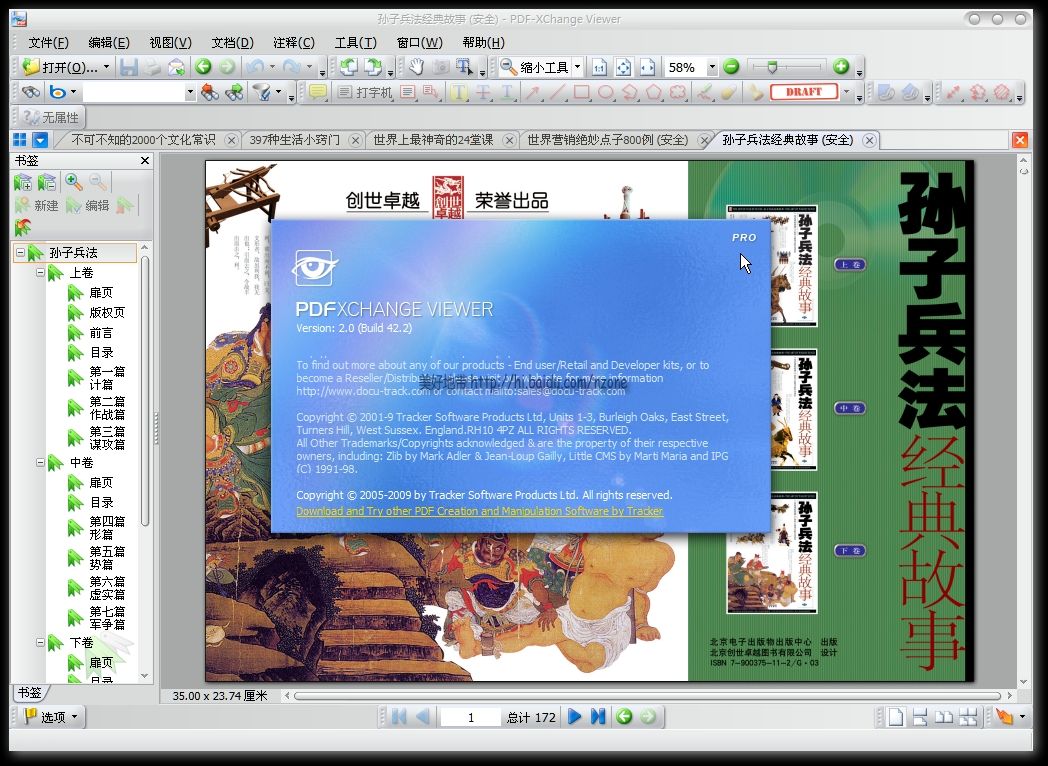Screen dimensions: 1048x766
Task: Go to the last page button
Action: click(598, 717)
